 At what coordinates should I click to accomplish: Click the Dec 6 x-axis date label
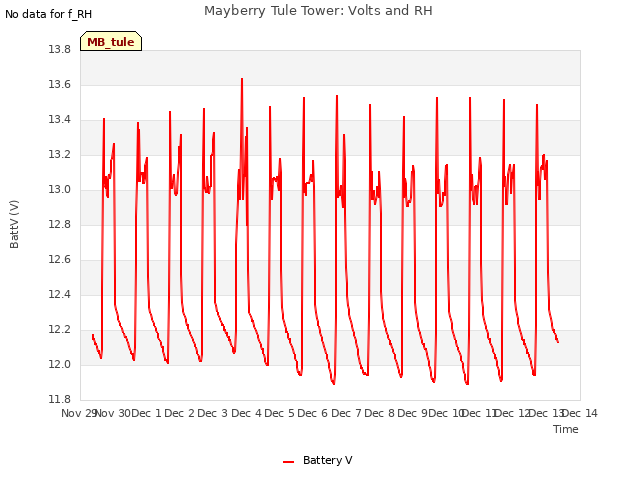pyautogui.click(x=313, y=413)
